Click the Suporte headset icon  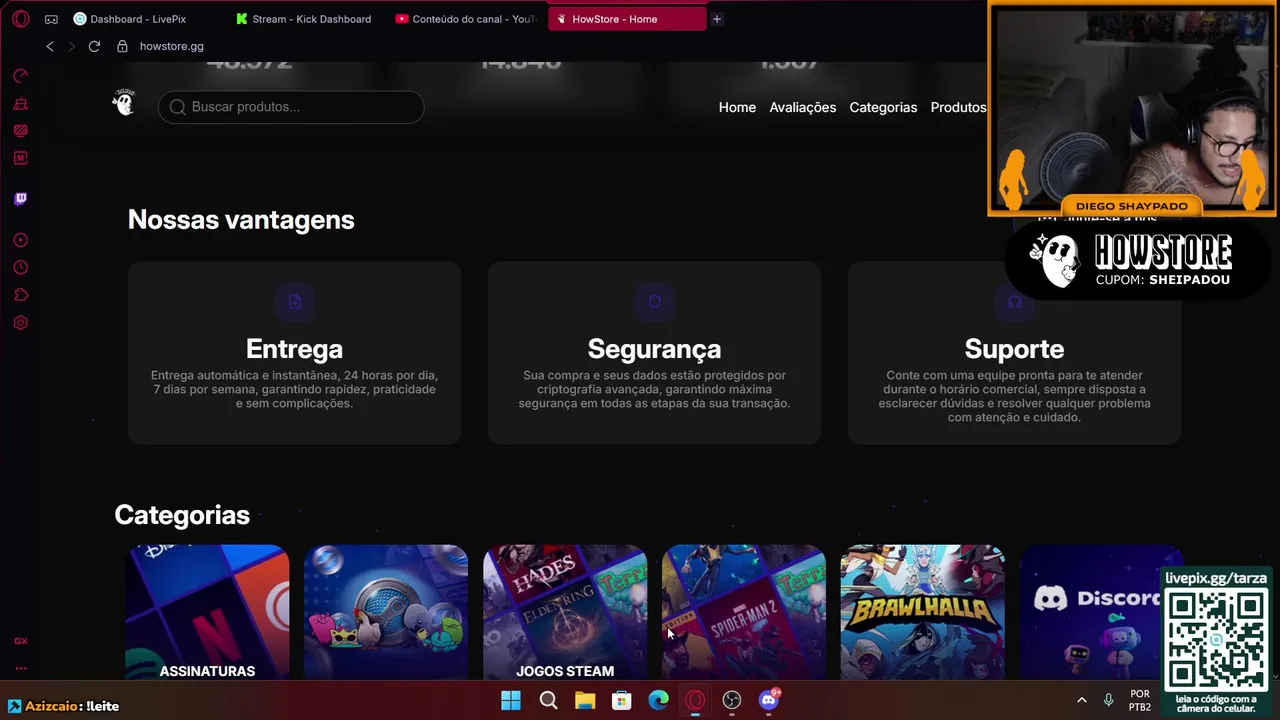pyautogui.click(x=1015, y=302)
